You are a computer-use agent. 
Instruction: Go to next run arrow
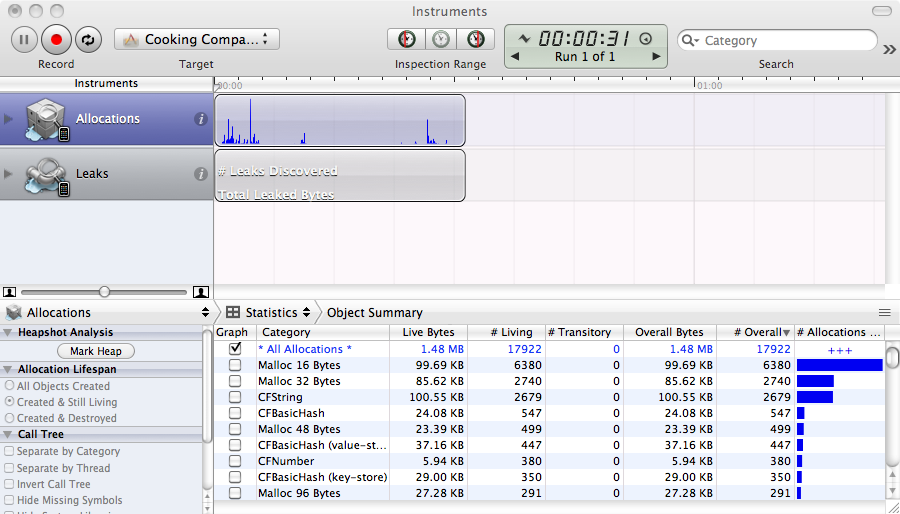656,57
